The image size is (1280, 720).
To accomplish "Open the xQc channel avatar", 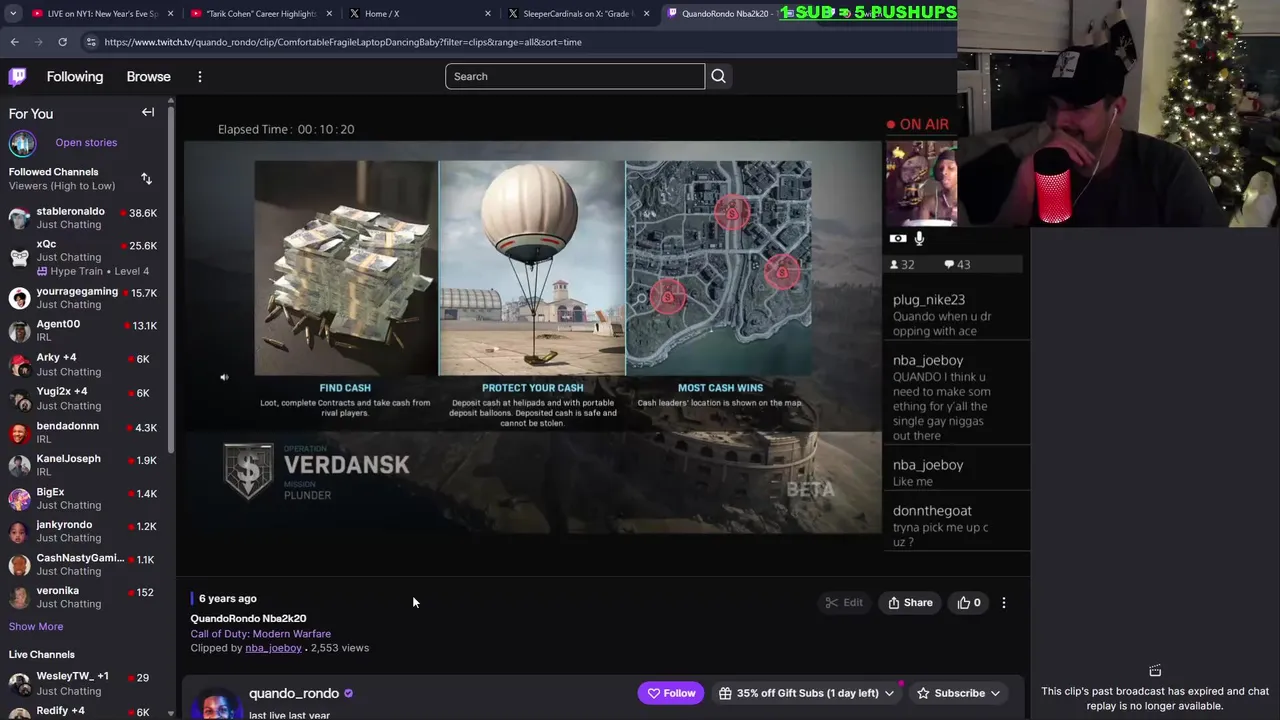I will pyautogui.click(x=19, y=256).
